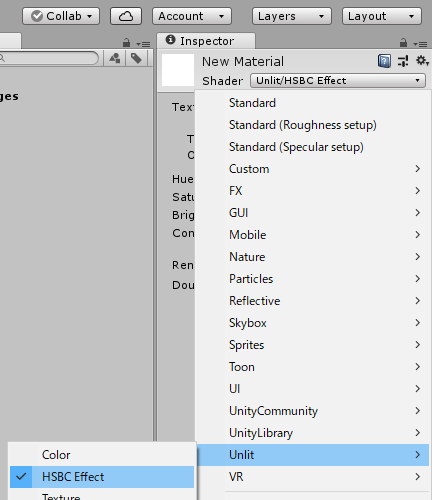Click the search by type icon

pos(115,58)
